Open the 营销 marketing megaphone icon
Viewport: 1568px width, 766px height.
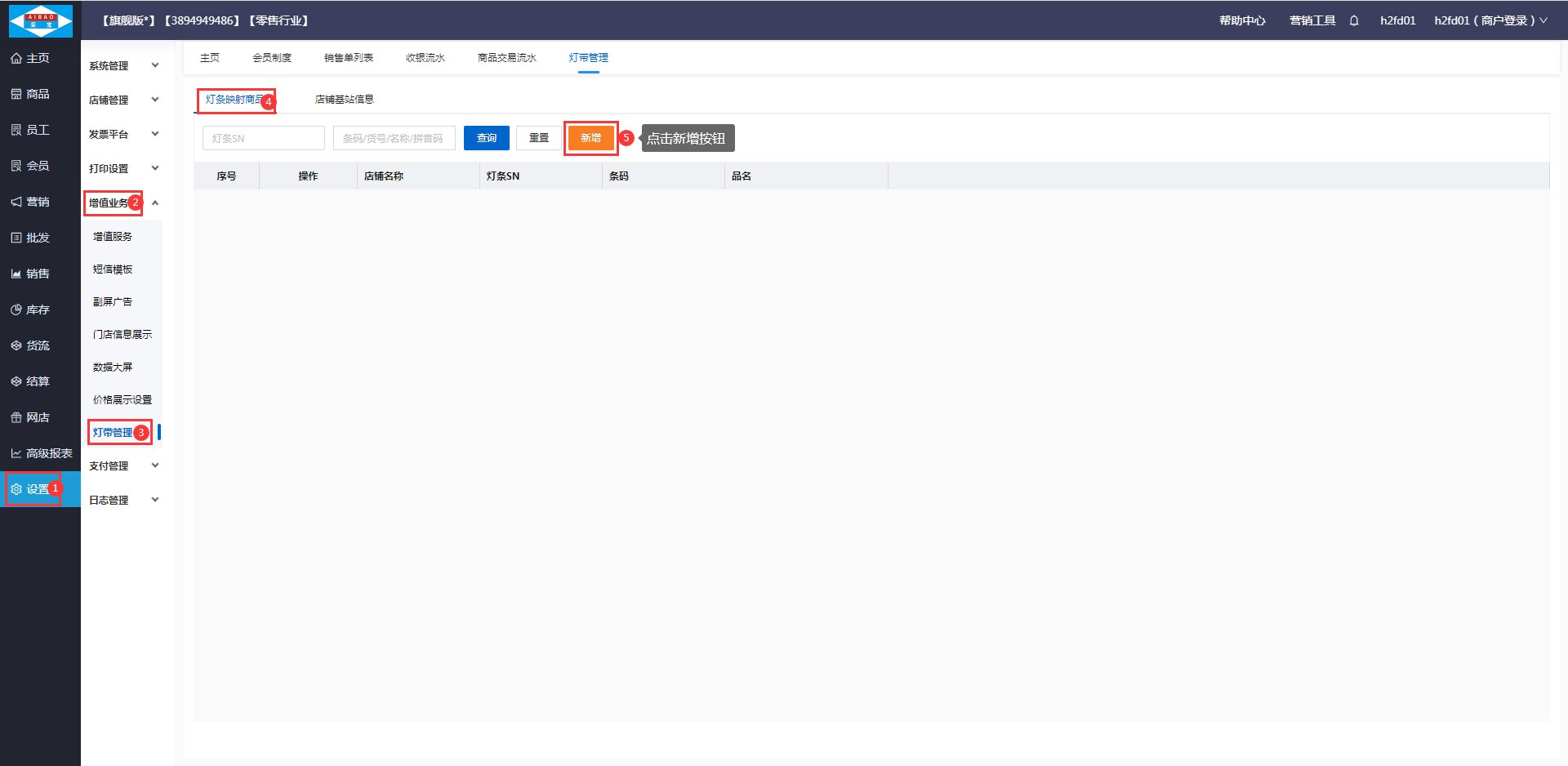pos(16,203)
